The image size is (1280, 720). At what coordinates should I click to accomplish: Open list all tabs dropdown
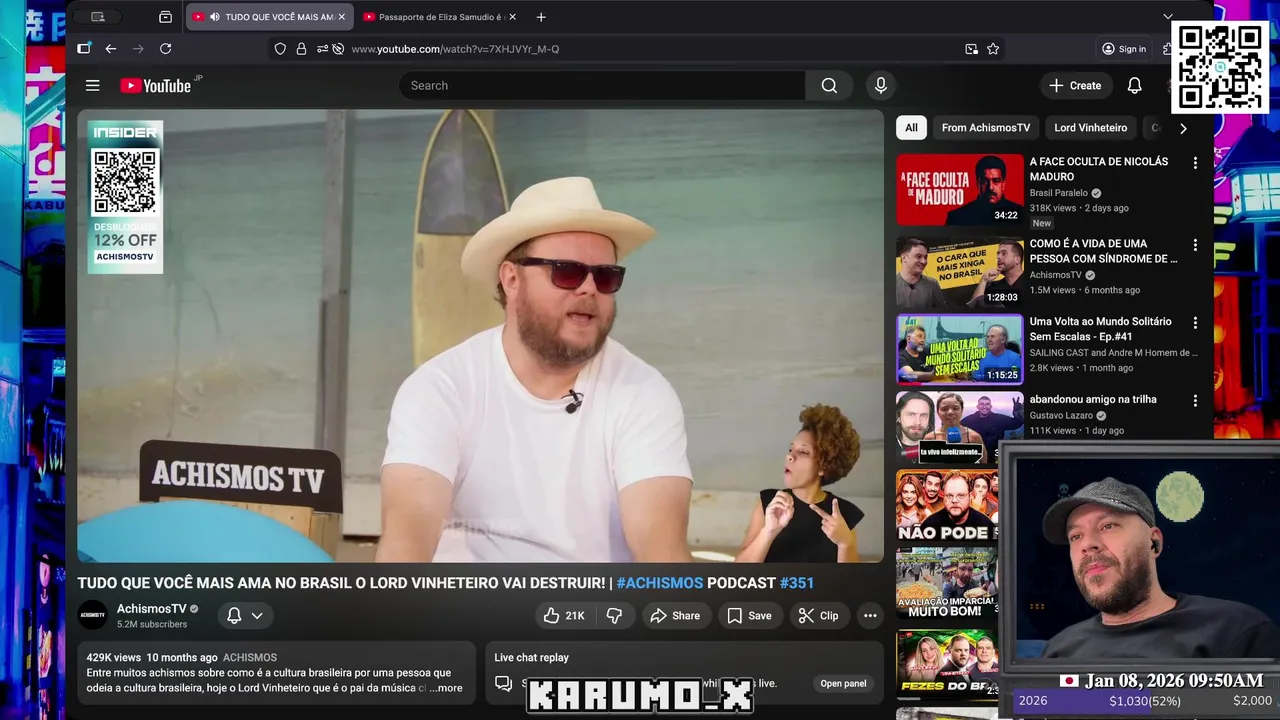[x=1167, y=17]
